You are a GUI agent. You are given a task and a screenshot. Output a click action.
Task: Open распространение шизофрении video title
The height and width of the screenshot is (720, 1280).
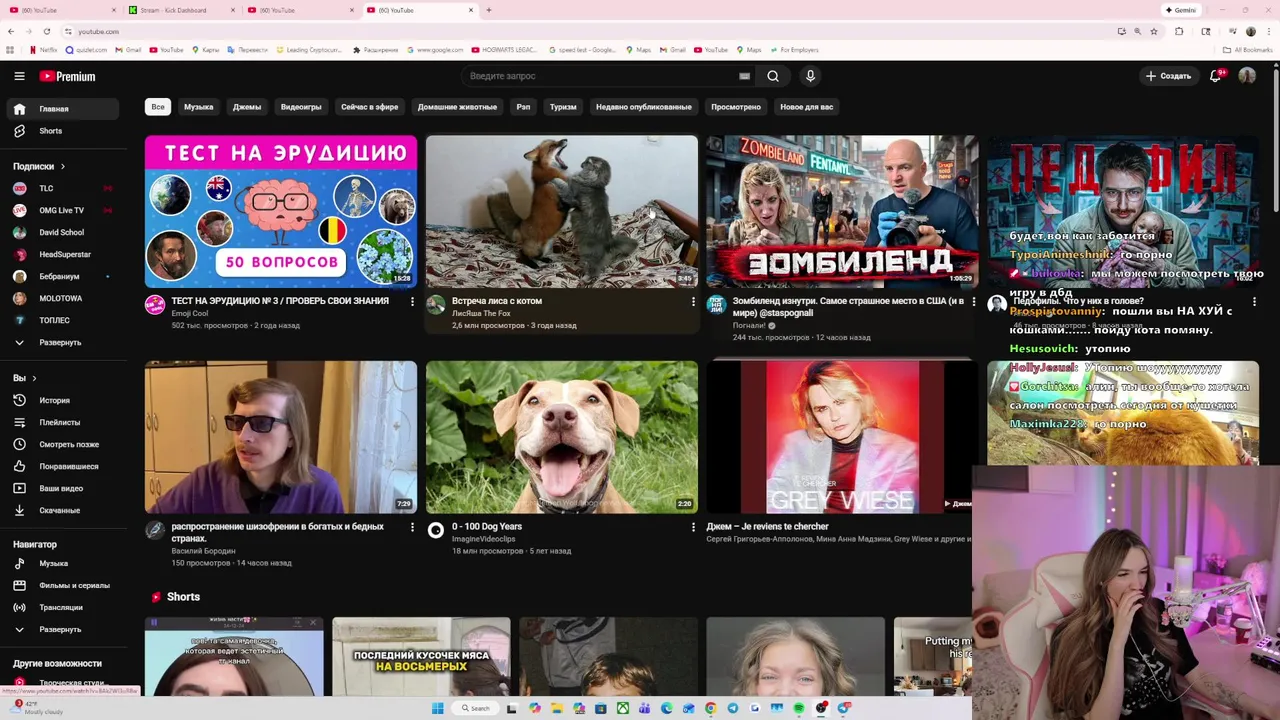coord(277,532)
